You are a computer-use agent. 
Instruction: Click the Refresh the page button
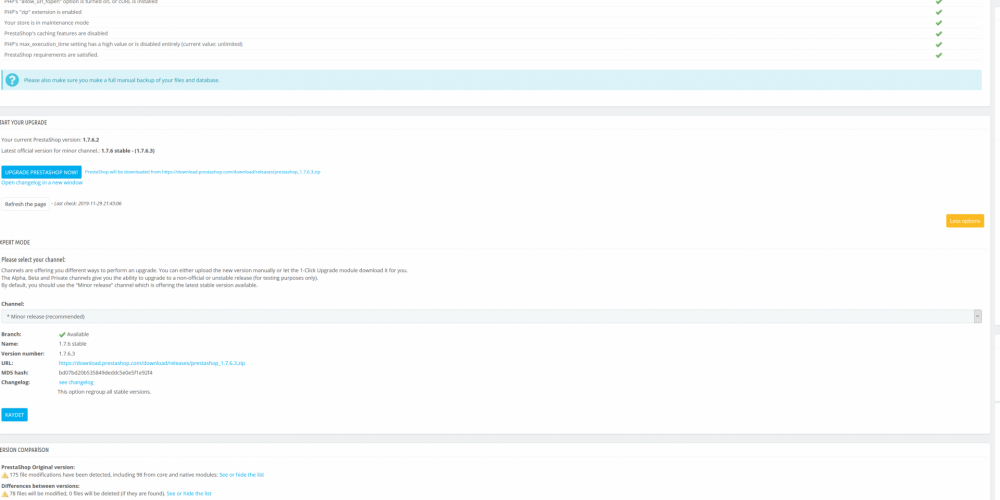point(26,204)
